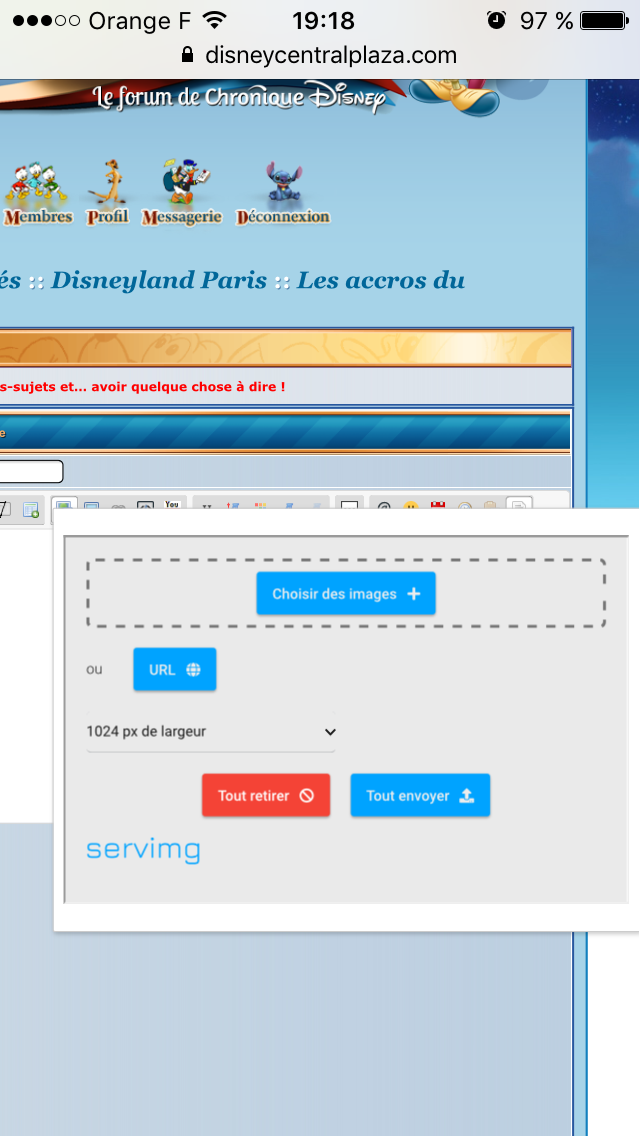Viewport: 640px width, 1136px height.
Task: Click the Choisir des images button
Action: 346,593
